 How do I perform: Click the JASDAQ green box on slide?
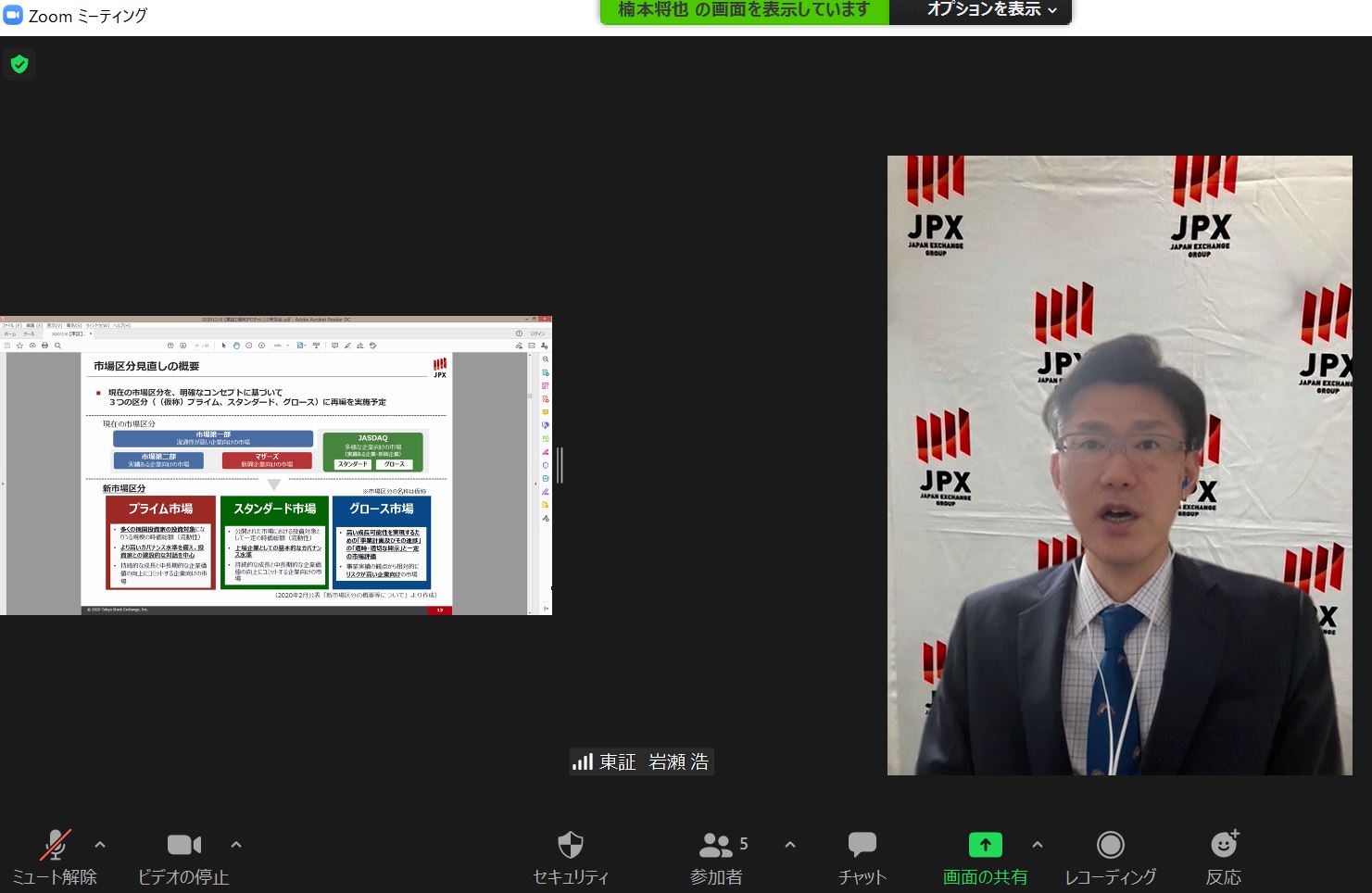point(372,452)
